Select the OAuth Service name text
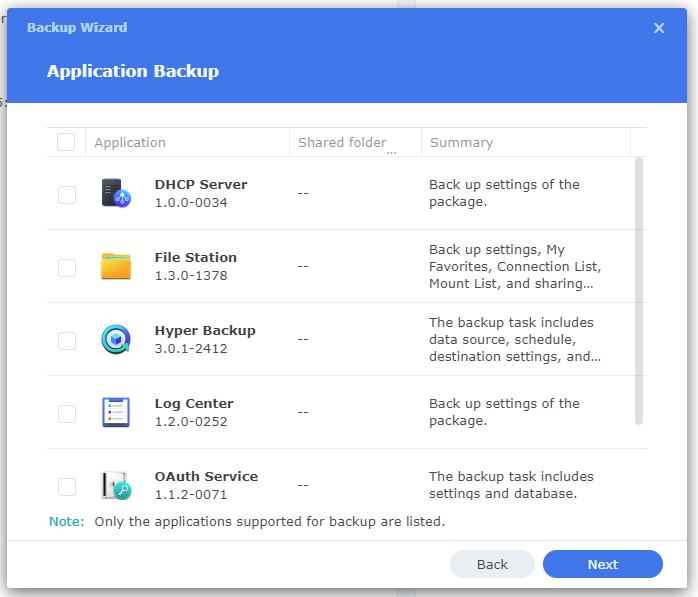Viewport: 698px width, 597px height. tap(207, 476)
